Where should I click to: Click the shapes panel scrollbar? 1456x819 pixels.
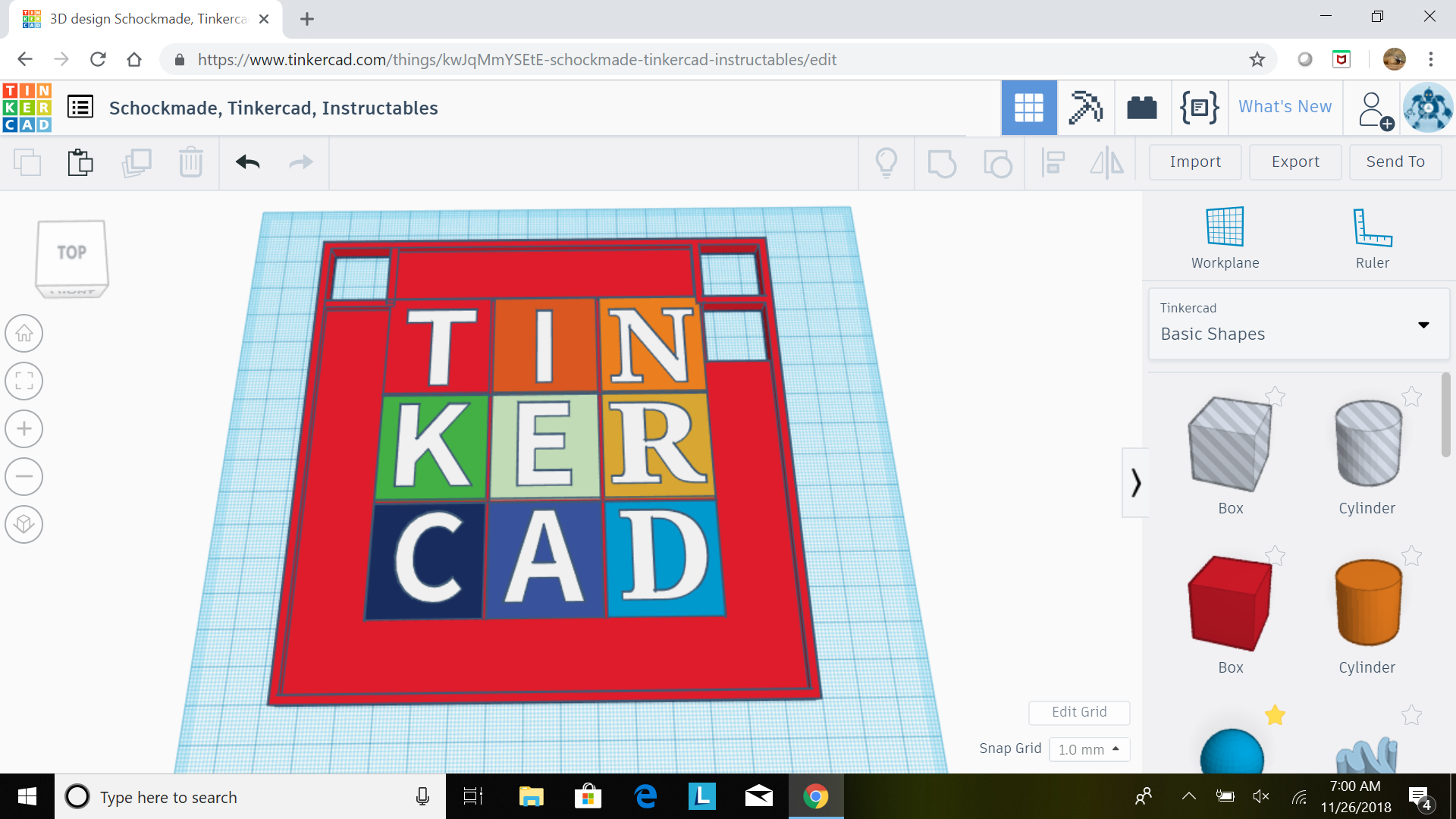click(1445, 415)
